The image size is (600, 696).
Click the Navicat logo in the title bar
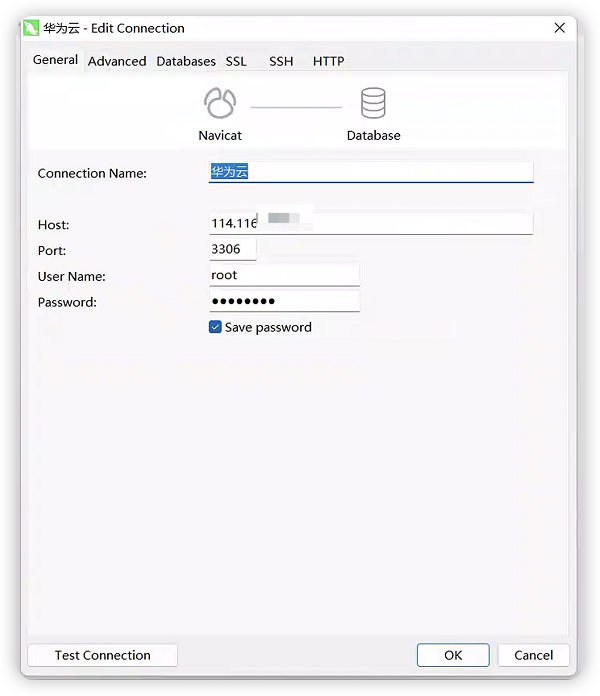click(x=31, y=28)
